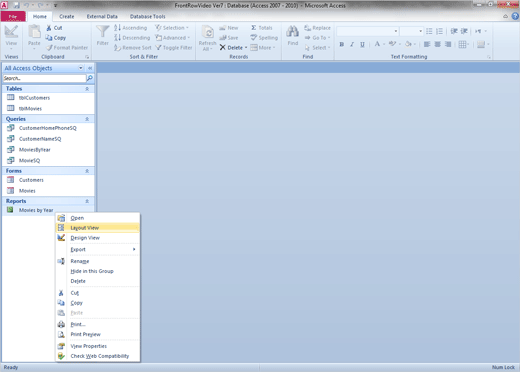Viewport: 520px width, 372px height.
Task: Click the Replace icon in Find group
Action: [x=307, y=28]
